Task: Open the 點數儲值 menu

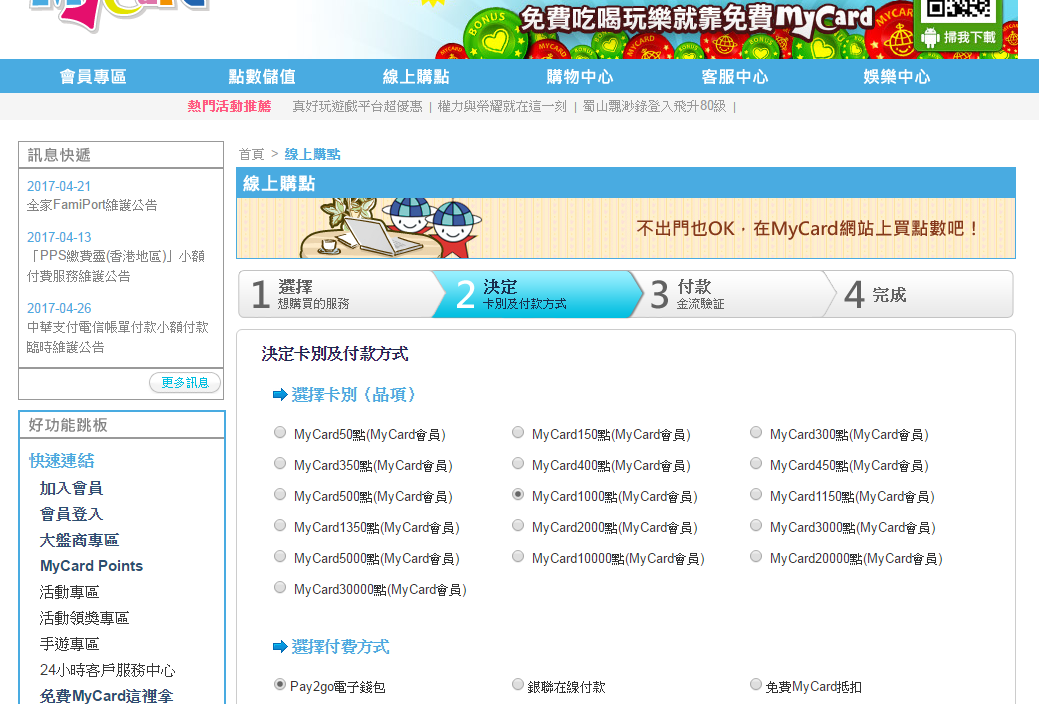Action: point(262,77)
